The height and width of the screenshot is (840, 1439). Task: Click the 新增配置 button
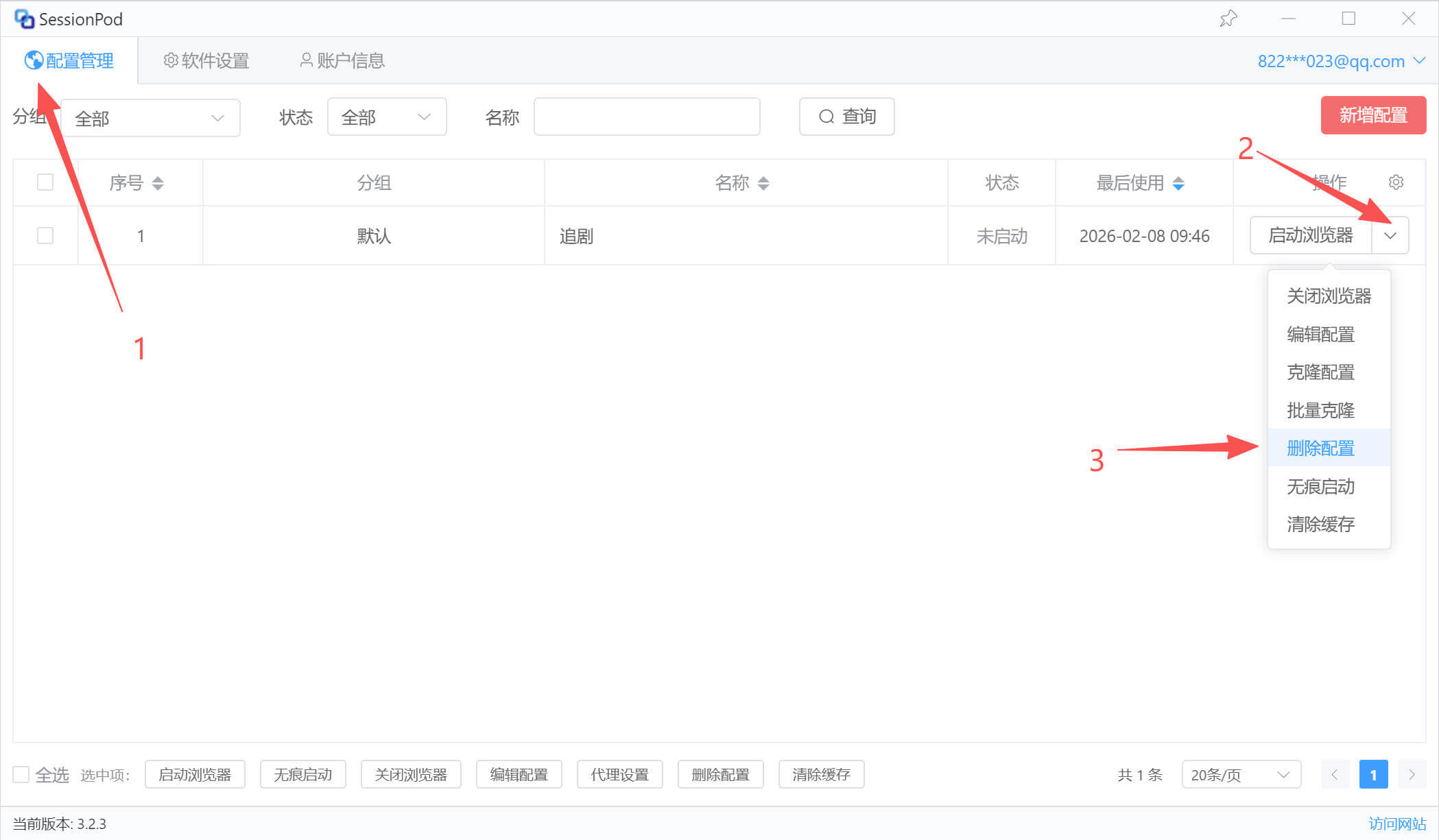(x=1372, y=115)
